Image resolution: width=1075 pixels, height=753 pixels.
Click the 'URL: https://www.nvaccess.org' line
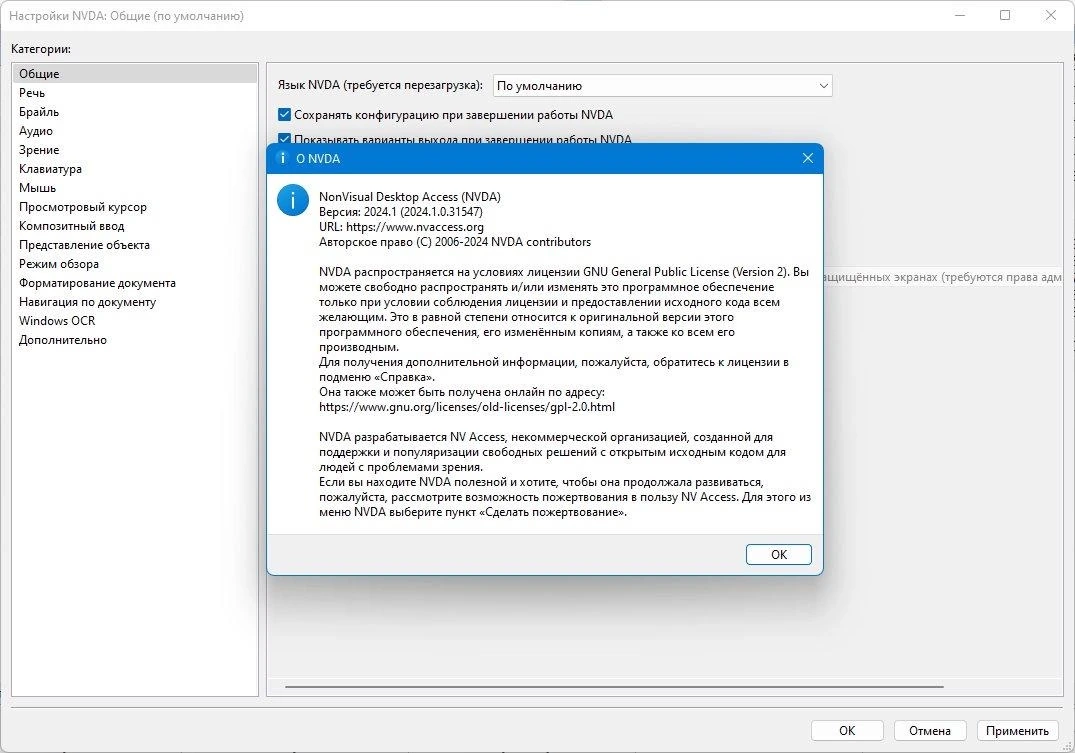click(401, 227)
